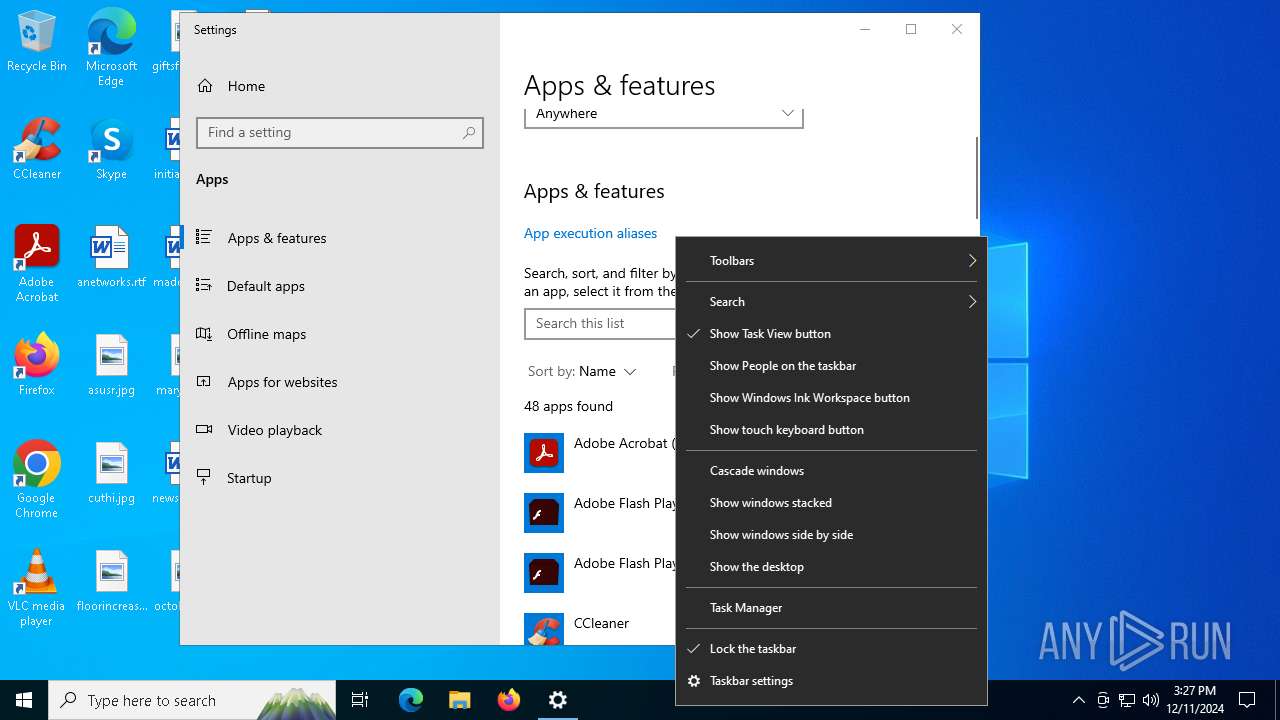Toggle Show touch keyboard button
Screen dimensions: 1280x720
tap(831, 430)
